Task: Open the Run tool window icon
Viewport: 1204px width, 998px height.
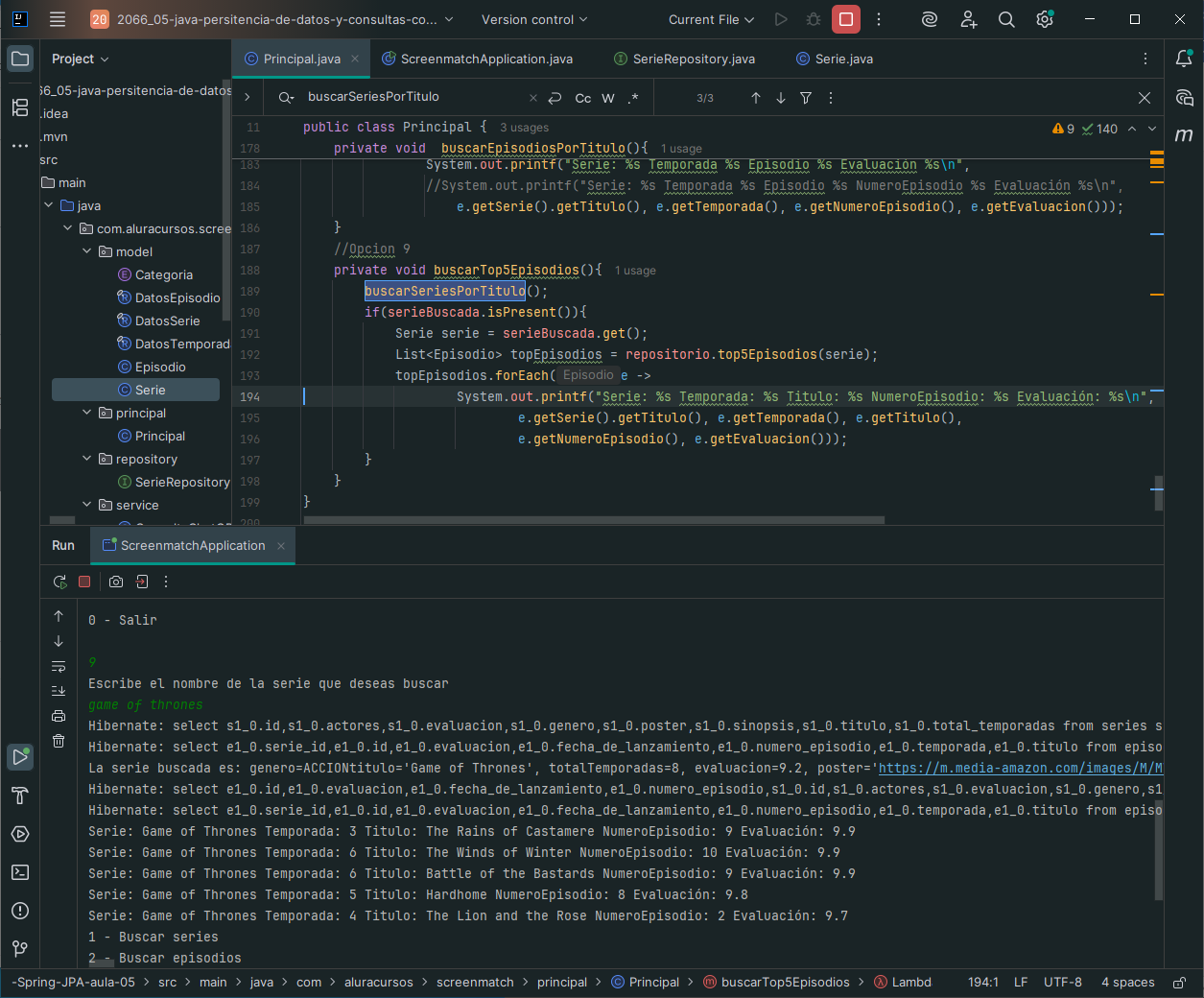Action: (x=20, y=757)
